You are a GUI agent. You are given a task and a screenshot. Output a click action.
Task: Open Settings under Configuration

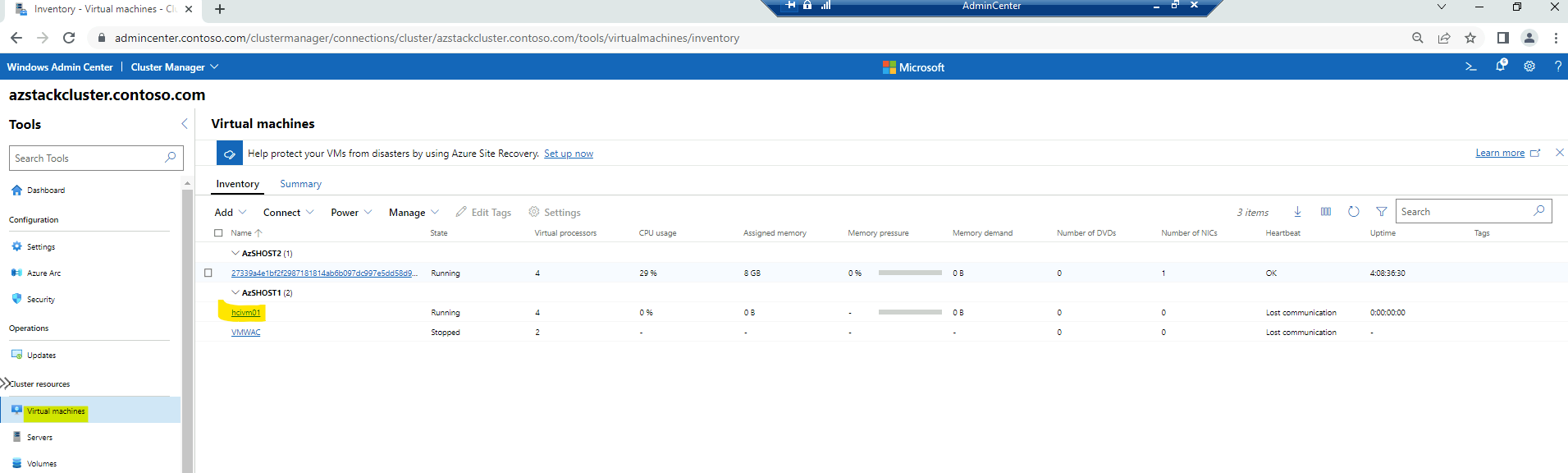(x=41, y=246)
